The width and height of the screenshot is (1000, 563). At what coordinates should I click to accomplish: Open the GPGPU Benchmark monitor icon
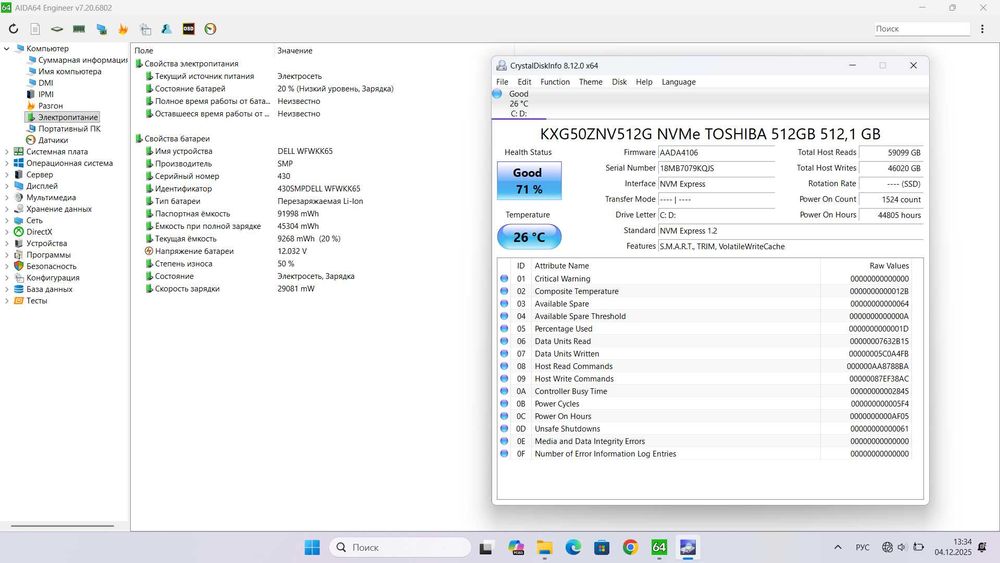point(101,29)
